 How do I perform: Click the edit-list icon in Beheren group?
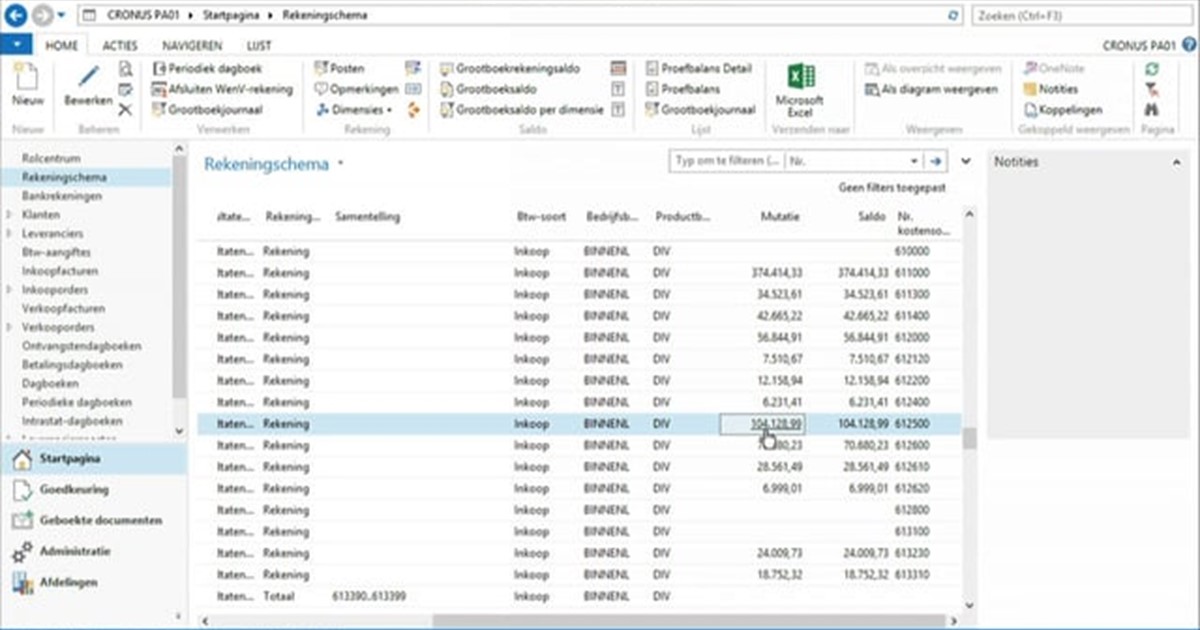click(126, 89)
